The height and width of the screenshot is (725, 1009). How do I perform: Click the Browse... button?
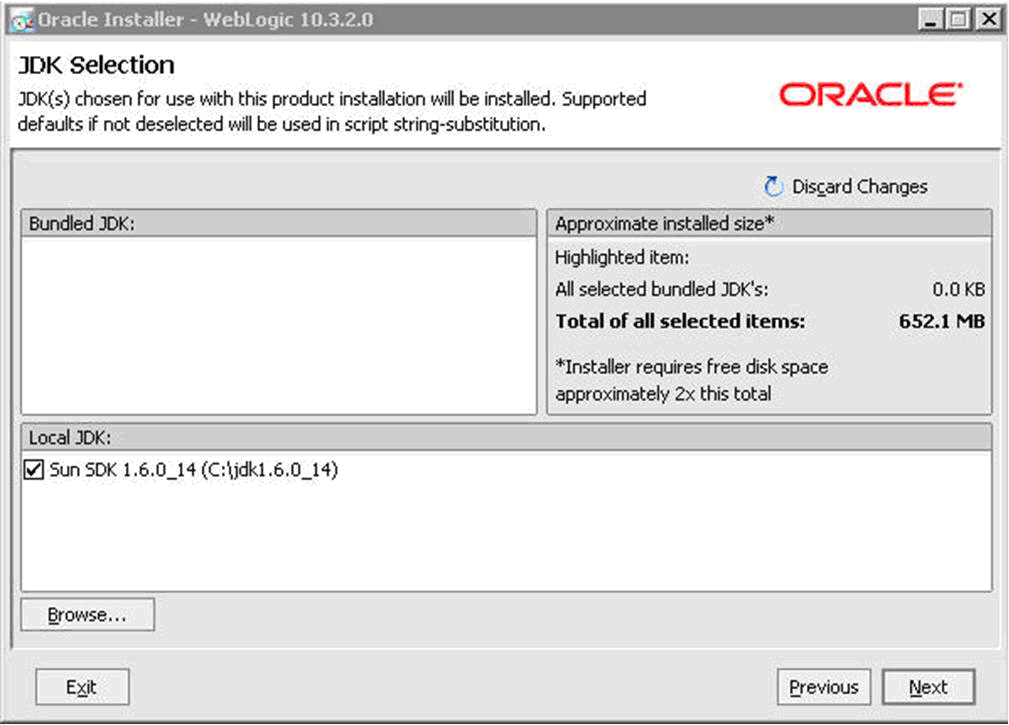[88, 615]
